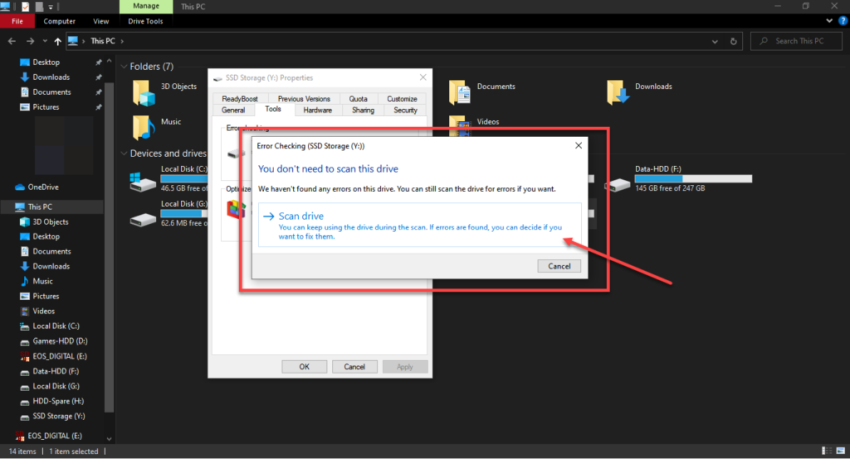Select the Downloads folder icon in main pane
850x459 pixels.
coord(618,92)
